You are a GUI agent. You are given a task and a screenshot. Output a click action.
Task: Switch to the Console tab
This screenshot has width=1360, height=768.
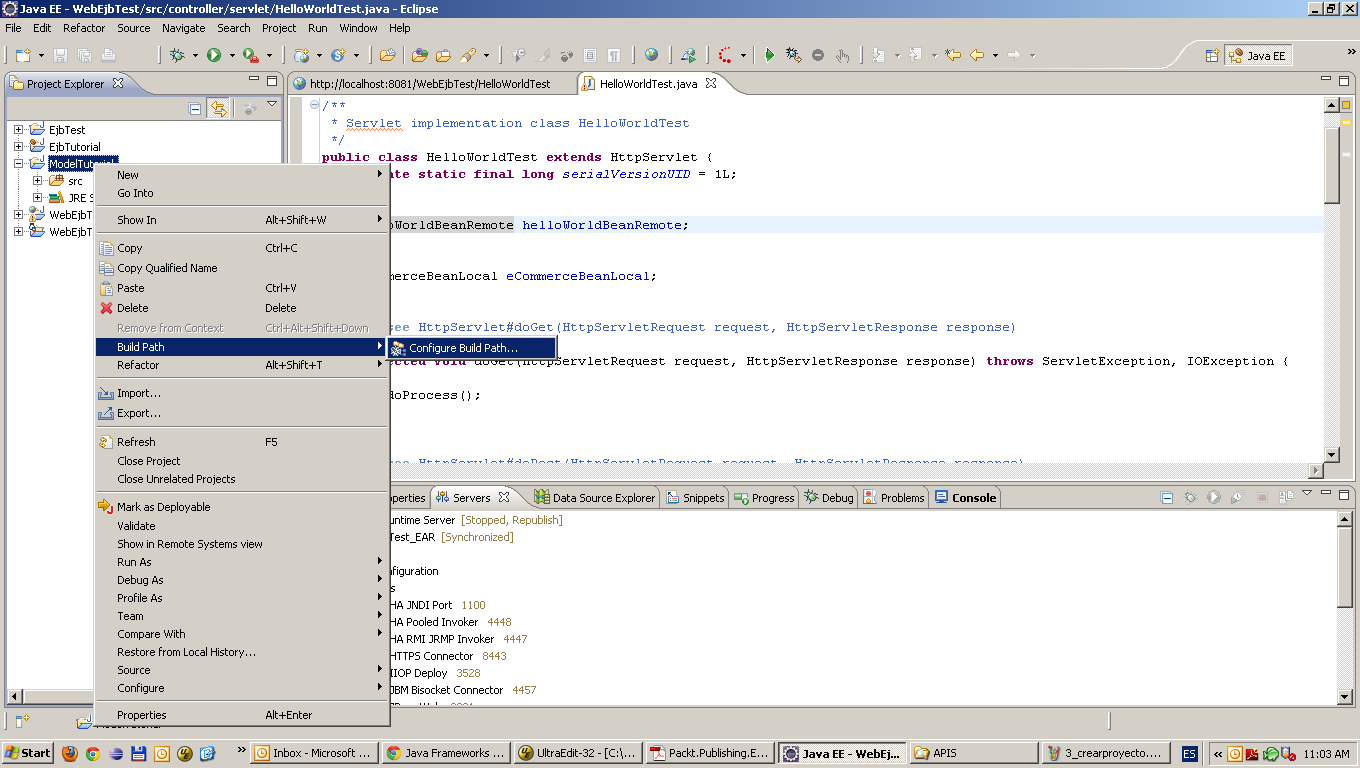pos(964,497)
